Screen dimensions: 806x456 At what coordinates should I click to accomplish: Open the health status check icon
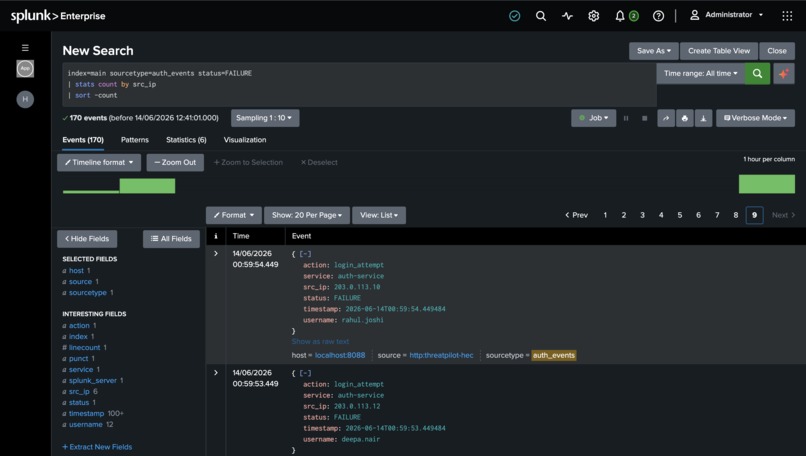[x=515, y=16]
